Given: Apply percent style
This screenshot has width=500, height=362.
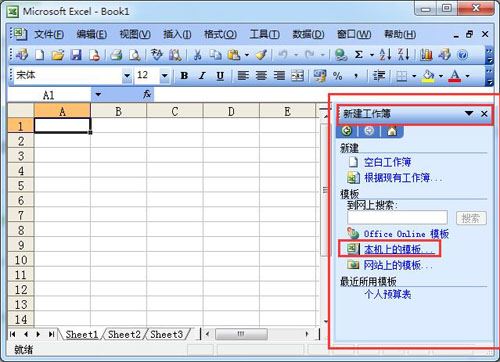Looking at the screenshot, I should coord(338,76).
